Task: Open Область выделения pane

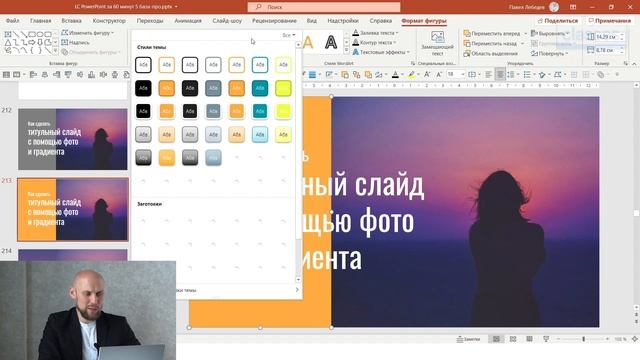Action: click(491, 53)
